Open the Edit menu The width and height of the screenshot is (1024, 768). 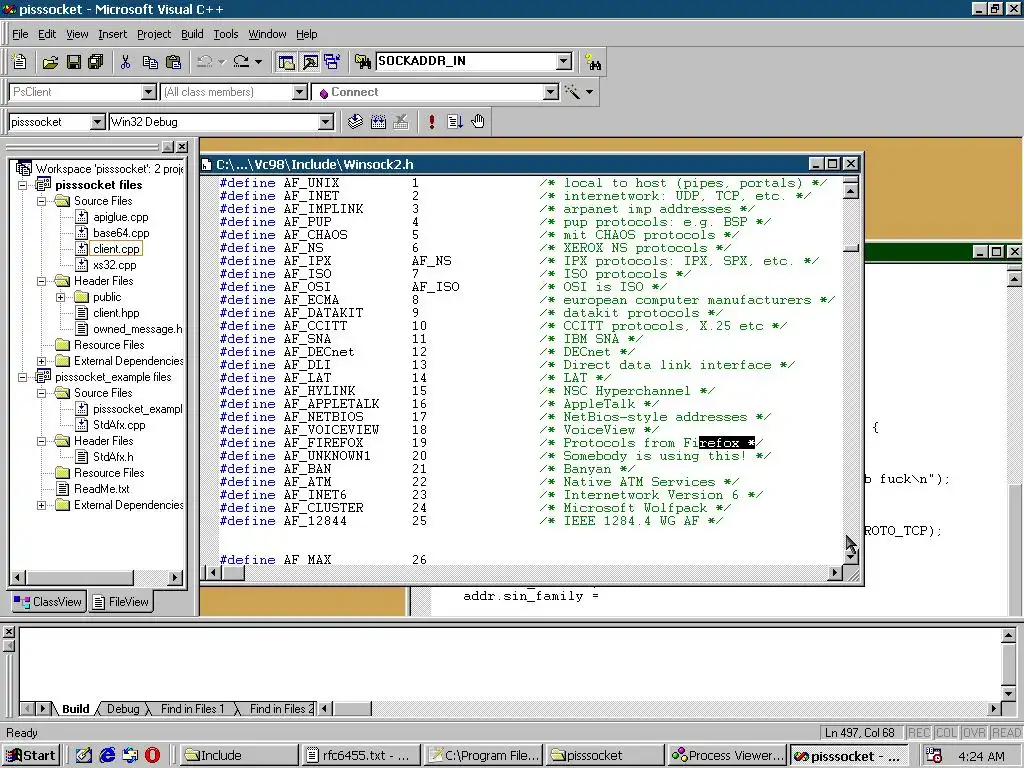pyautogui.click(x=46, y=34)
